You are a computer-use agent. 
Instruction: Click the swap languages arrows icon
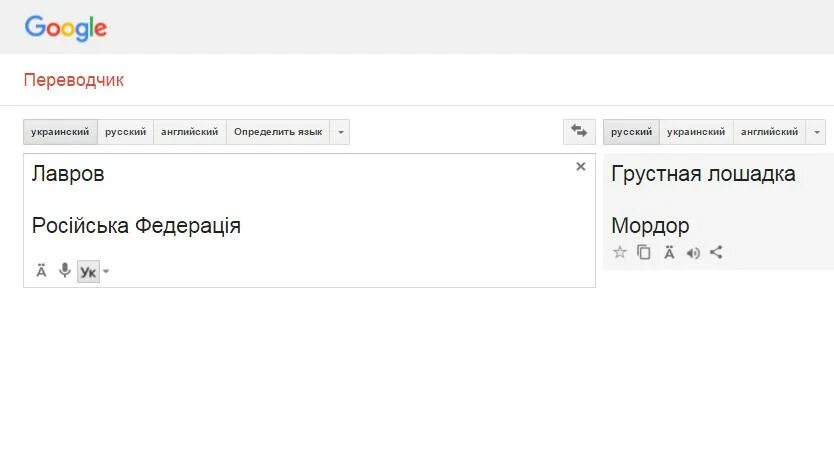pos(578,132)
